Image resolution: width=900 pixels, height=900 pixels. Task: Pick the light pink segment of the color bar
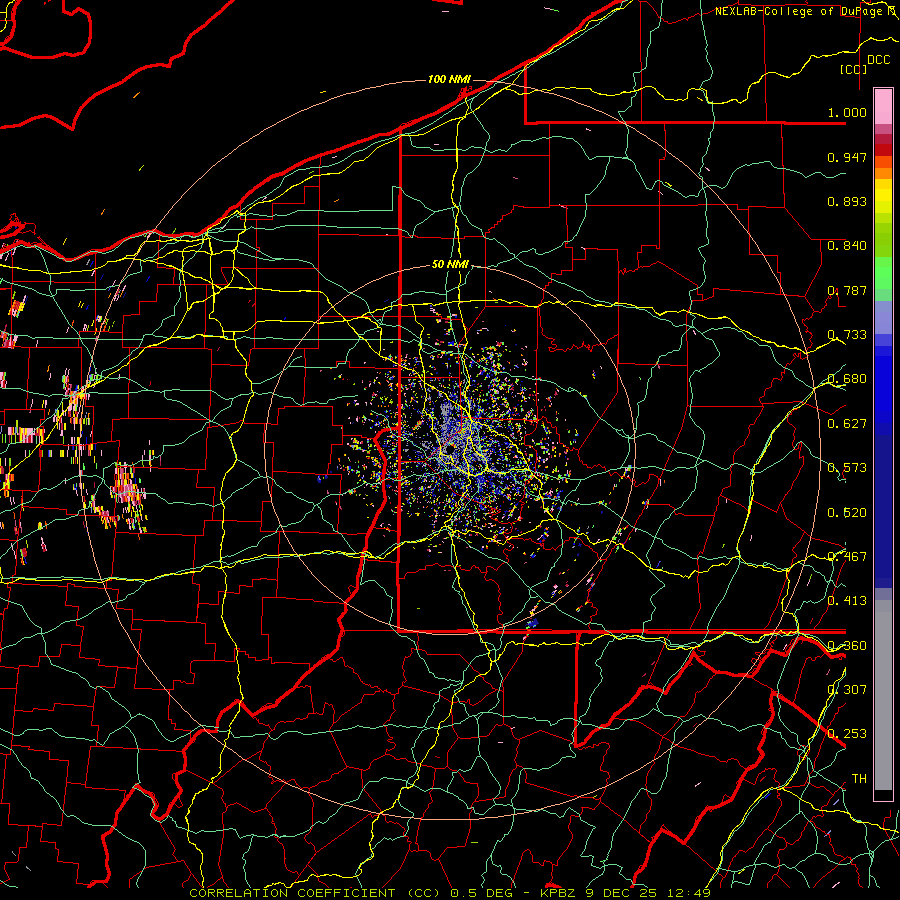point(883,106)
